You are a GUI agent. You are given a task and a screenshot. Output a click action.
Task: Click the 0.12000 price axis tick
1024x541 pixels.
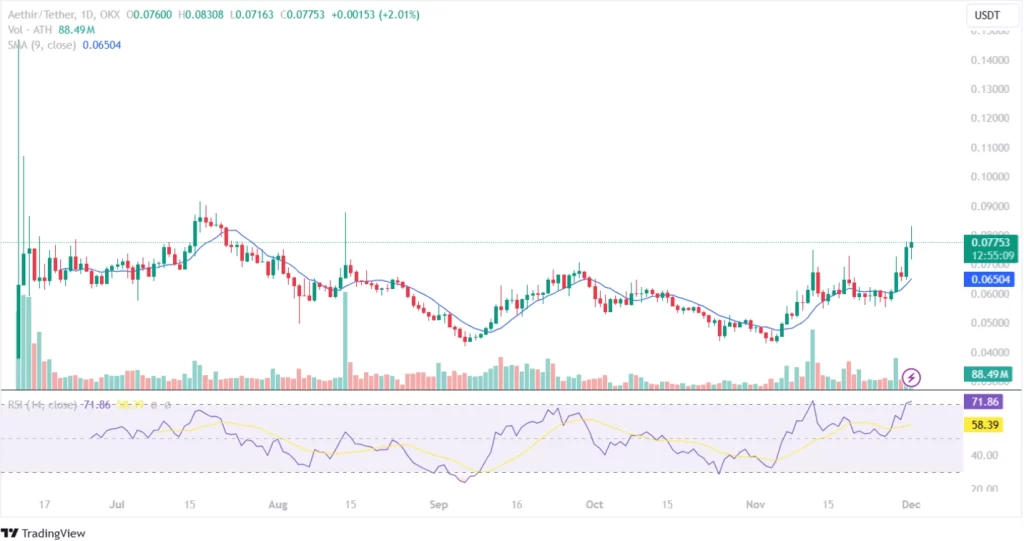pyautogui.click(x=990, y=118)
